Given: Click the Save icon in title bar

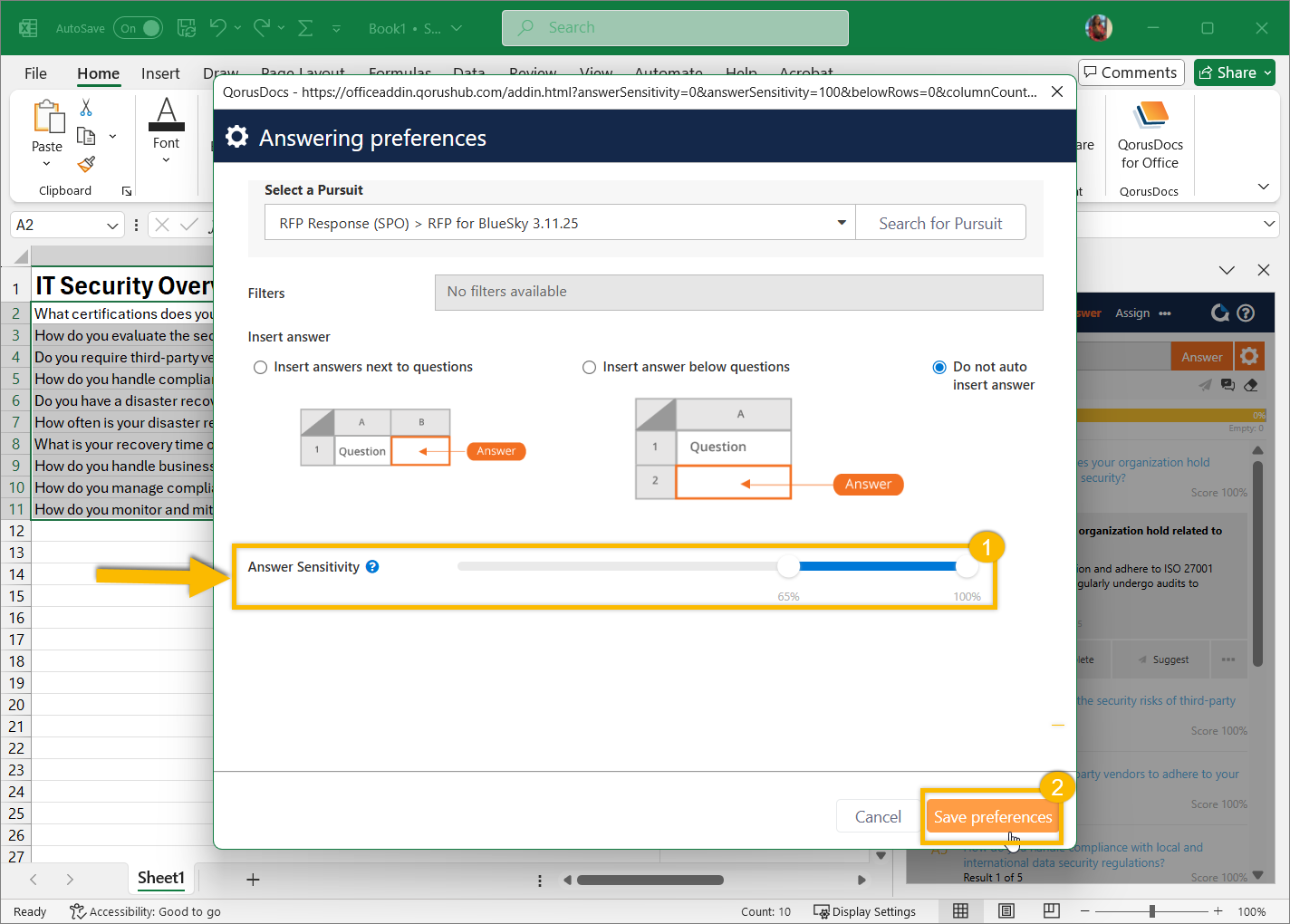Looking at the screenshot, I should click(x=187, y=28).
